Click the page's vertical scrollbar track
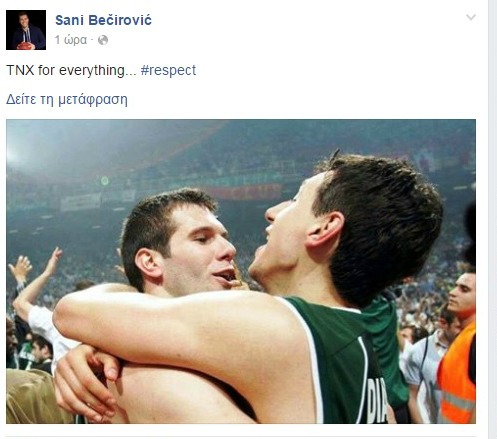The height and width of the screenshot is (439, 497). tap(493, 219)
